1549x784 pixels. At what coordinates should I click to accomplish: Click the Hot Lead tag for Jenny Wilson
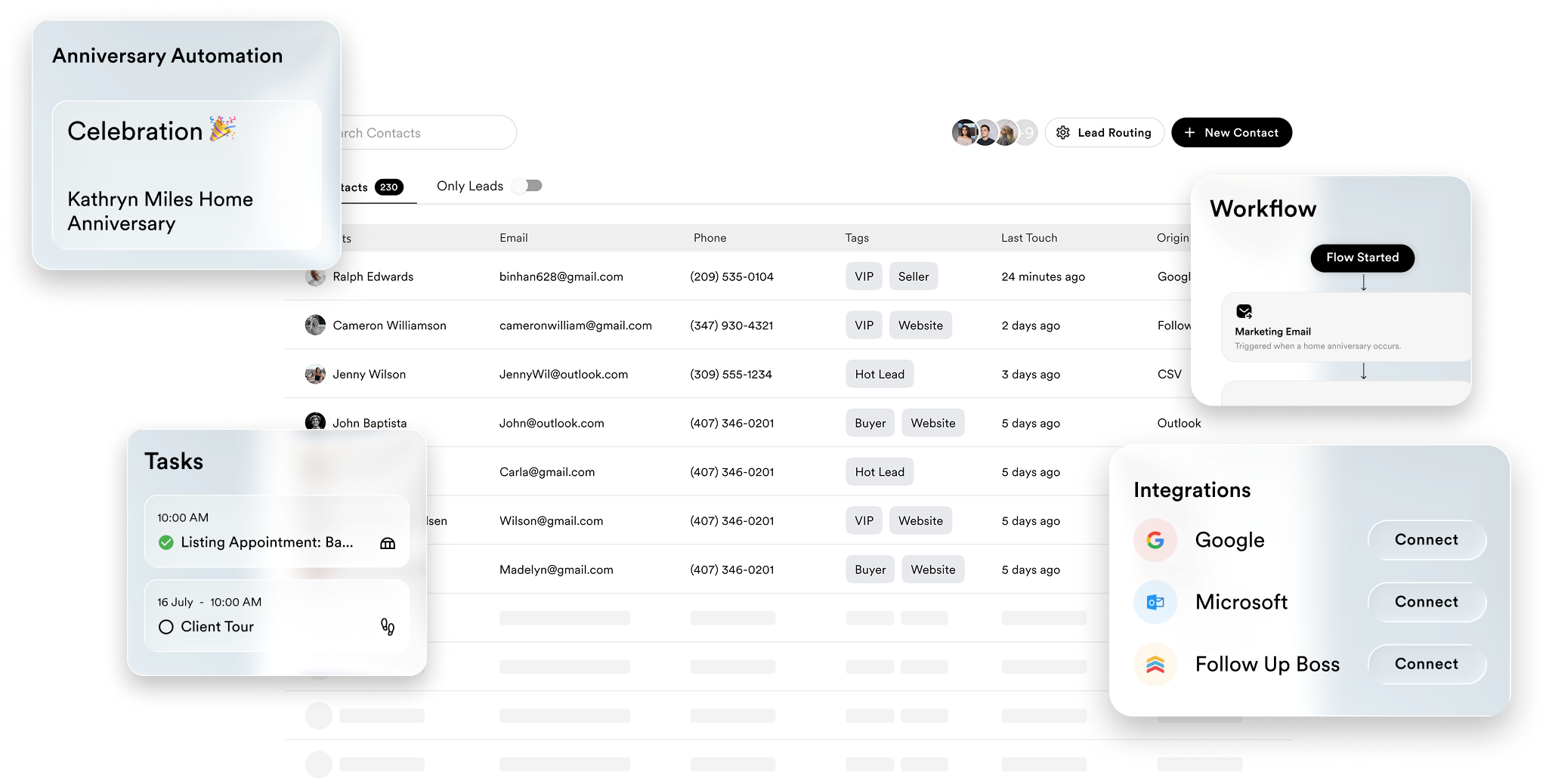click(879, 375)
